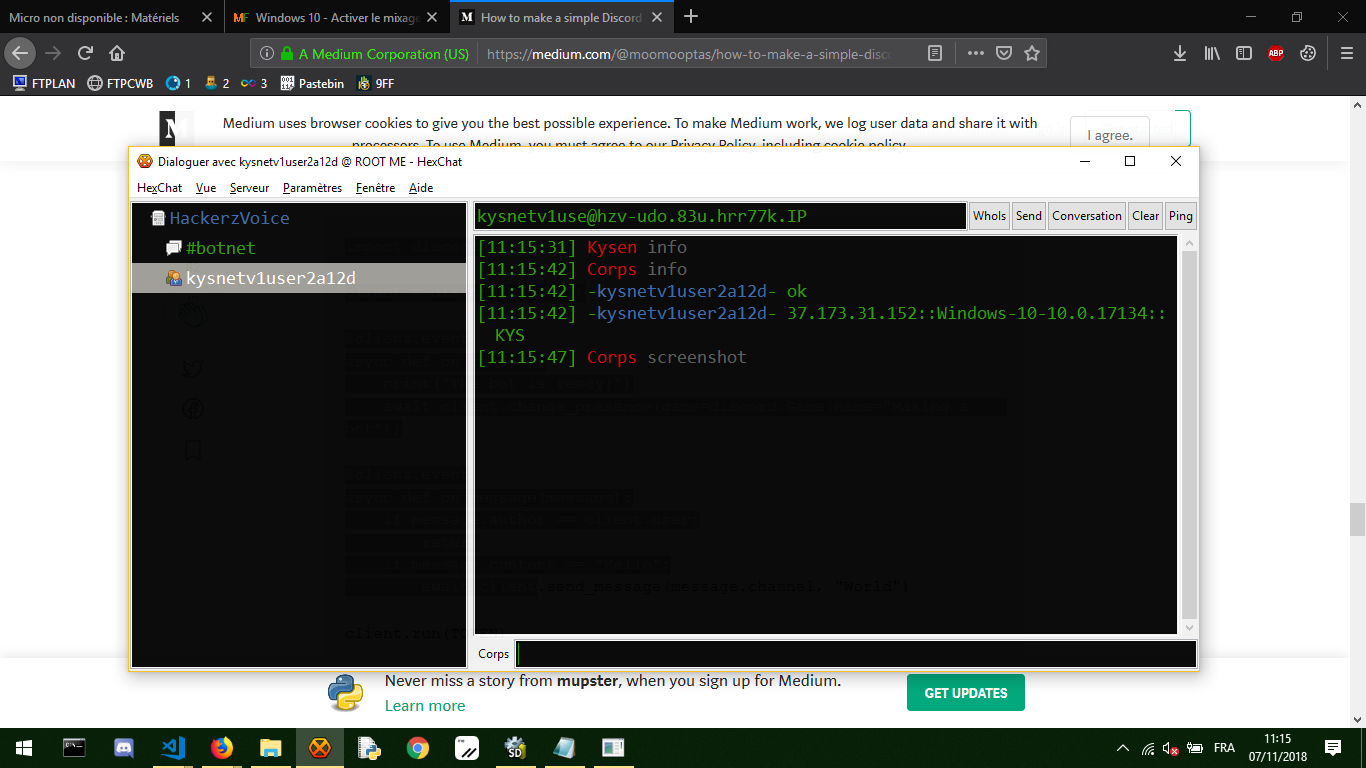Show site information for Medium Corporation
Image resolution: width=1366 pixels, height=768 pixels.
(x=265, y=54)
